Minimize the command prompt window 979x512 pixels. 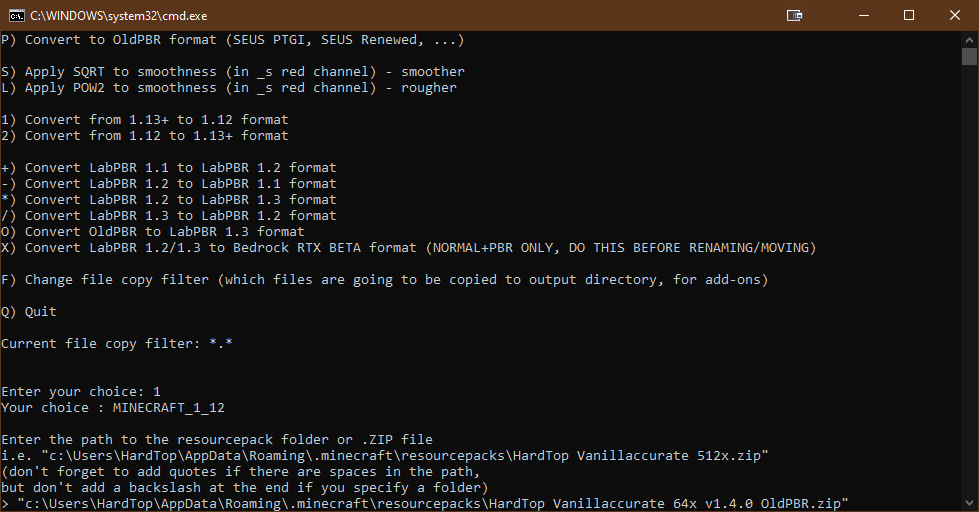click(863, 15)
